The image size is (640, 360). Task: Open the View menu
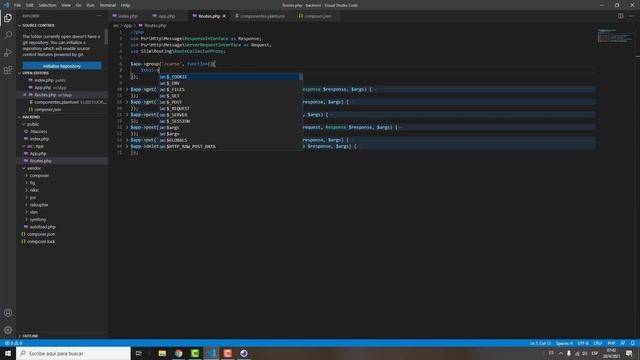coord(66,5)
